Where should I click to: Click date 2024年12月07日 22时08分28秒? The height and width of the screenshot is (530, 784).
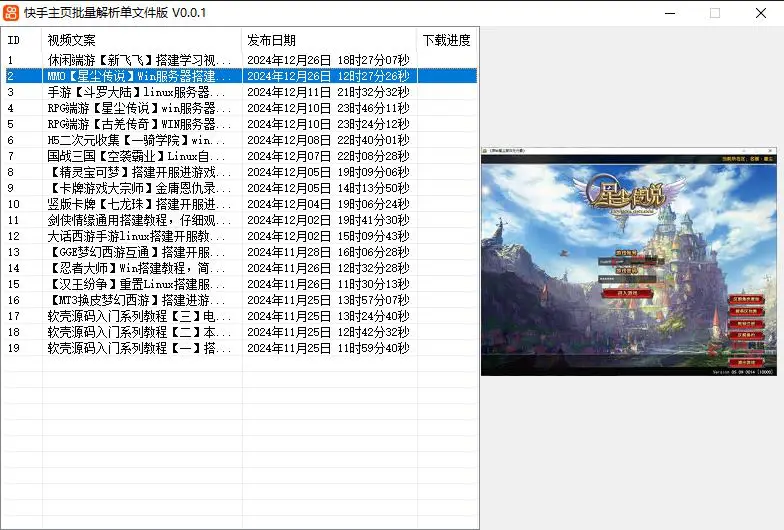pos(328,156)
